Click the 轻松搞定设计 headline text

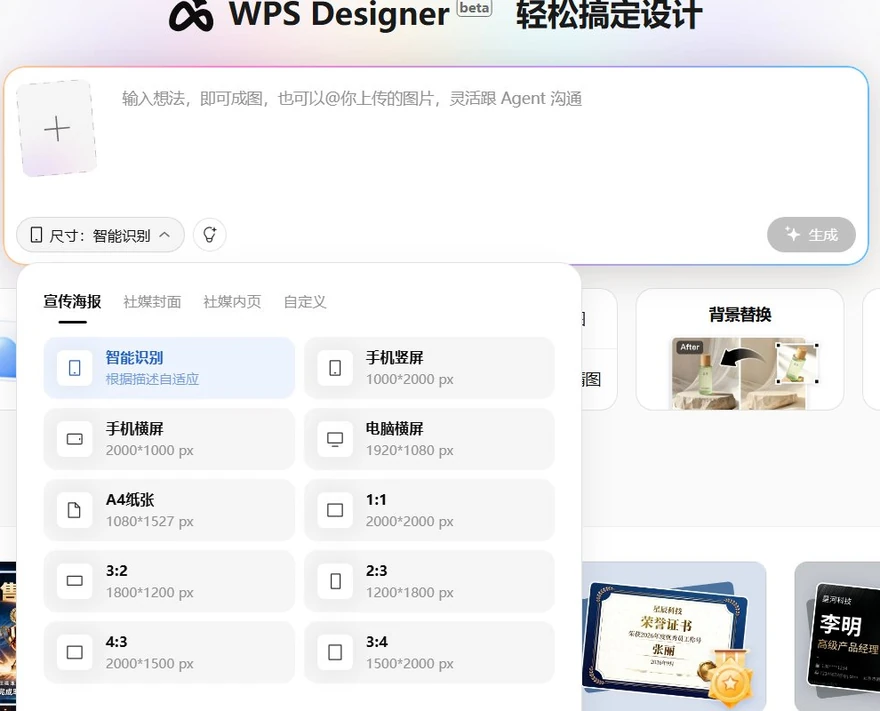pos(609,15)
